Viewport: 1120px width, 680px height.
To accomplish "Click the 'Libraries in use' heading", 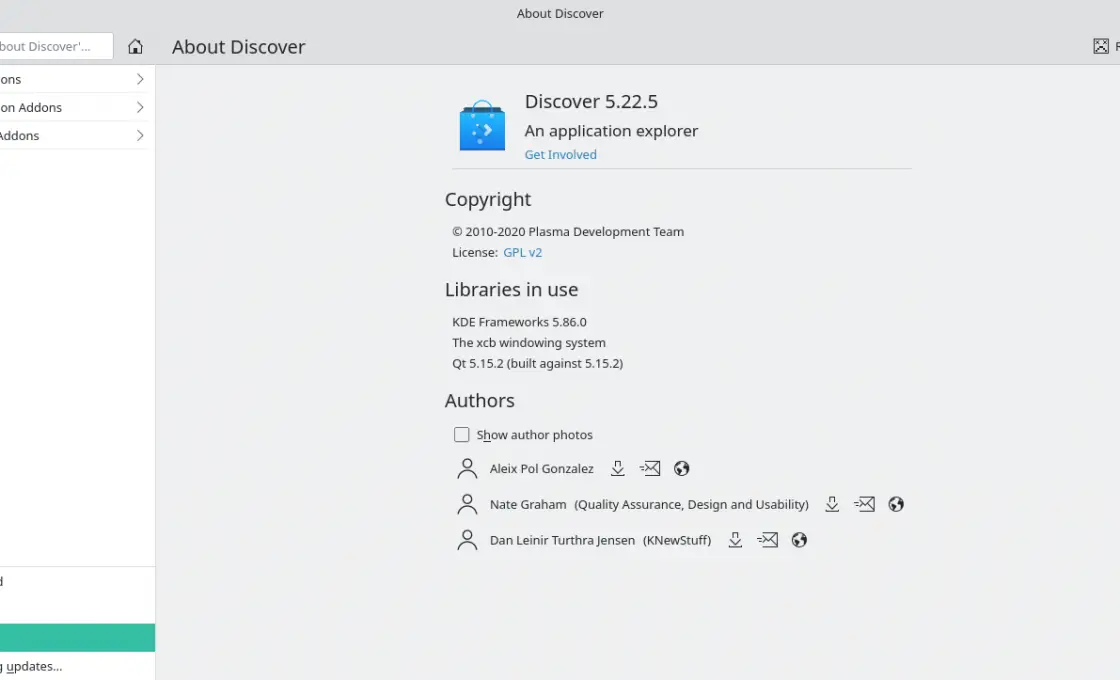I will click(511, 289).
